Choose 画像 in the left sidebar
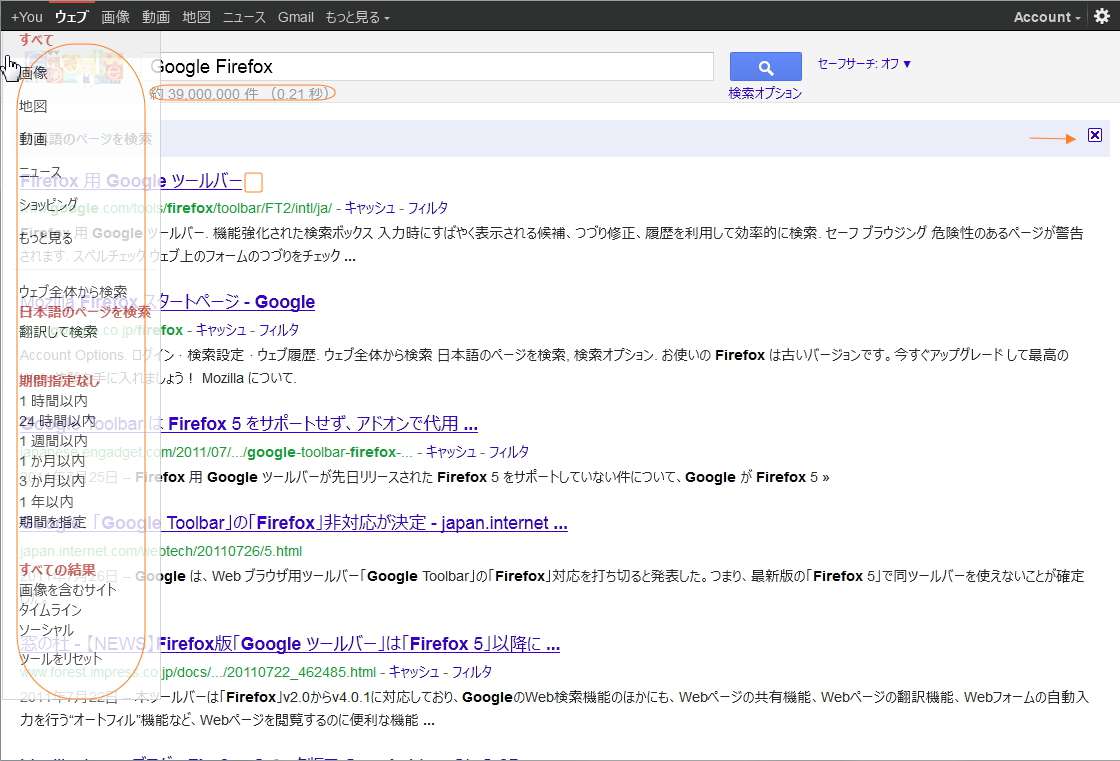Screen dimensions: 1120x761 (x=33, y=72)
